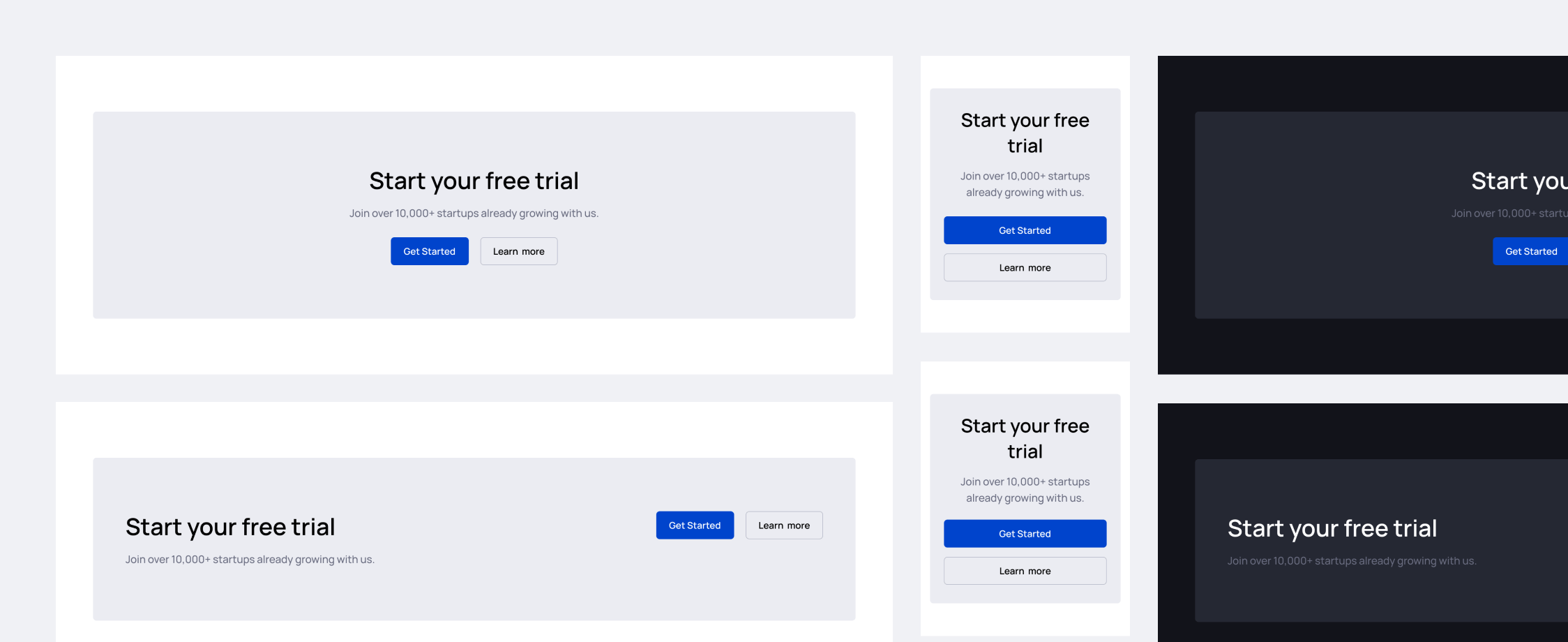The image size is (1568, 642).
Task: Click the subtext in the left-aligned light banner
Action: pyautogui.click(x=250, y=560)
